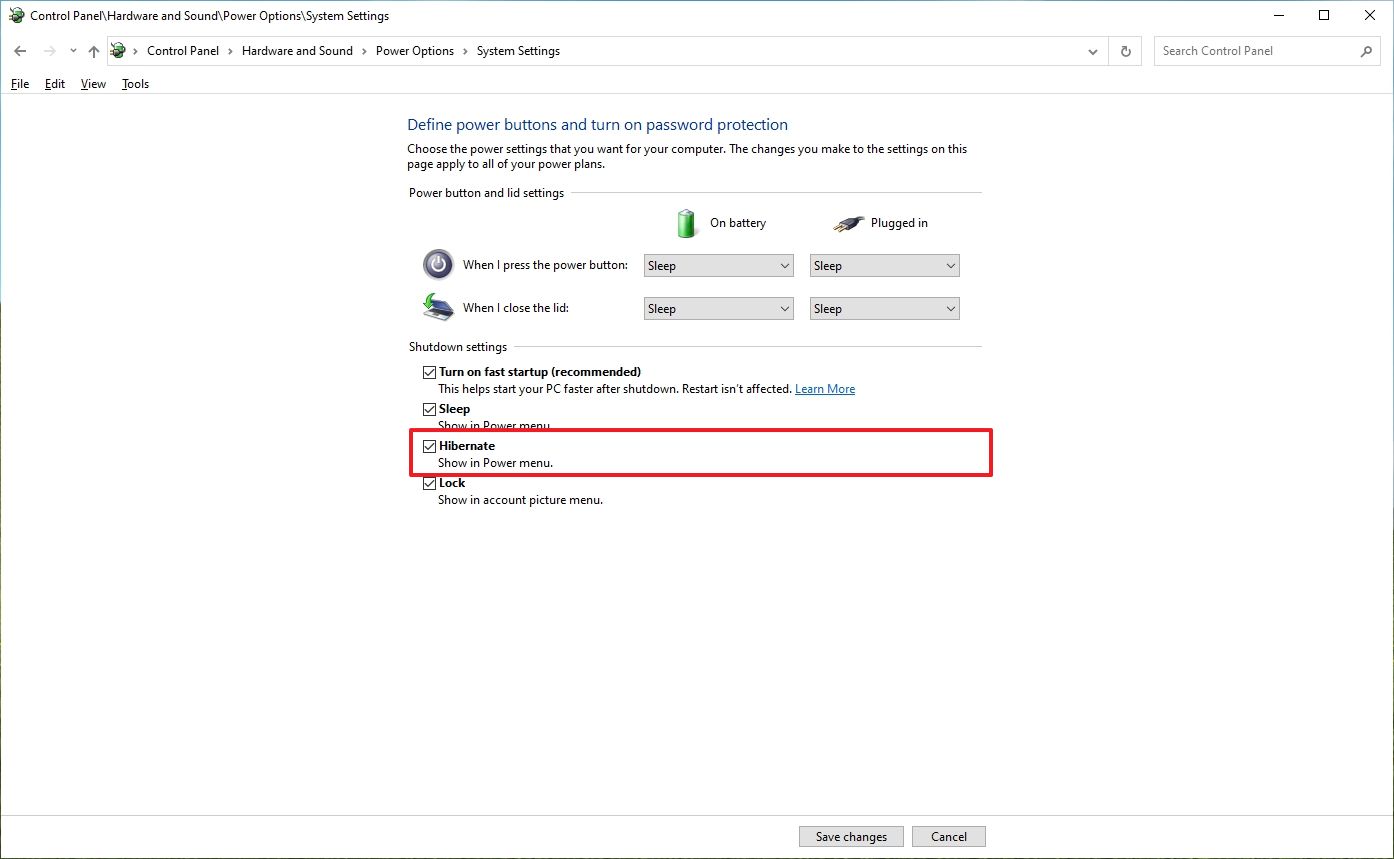Viewport: 1394px width, 859px height.
Task: Open the recent locations chevron
Action: pyautogui.click(x=73, y=51)
